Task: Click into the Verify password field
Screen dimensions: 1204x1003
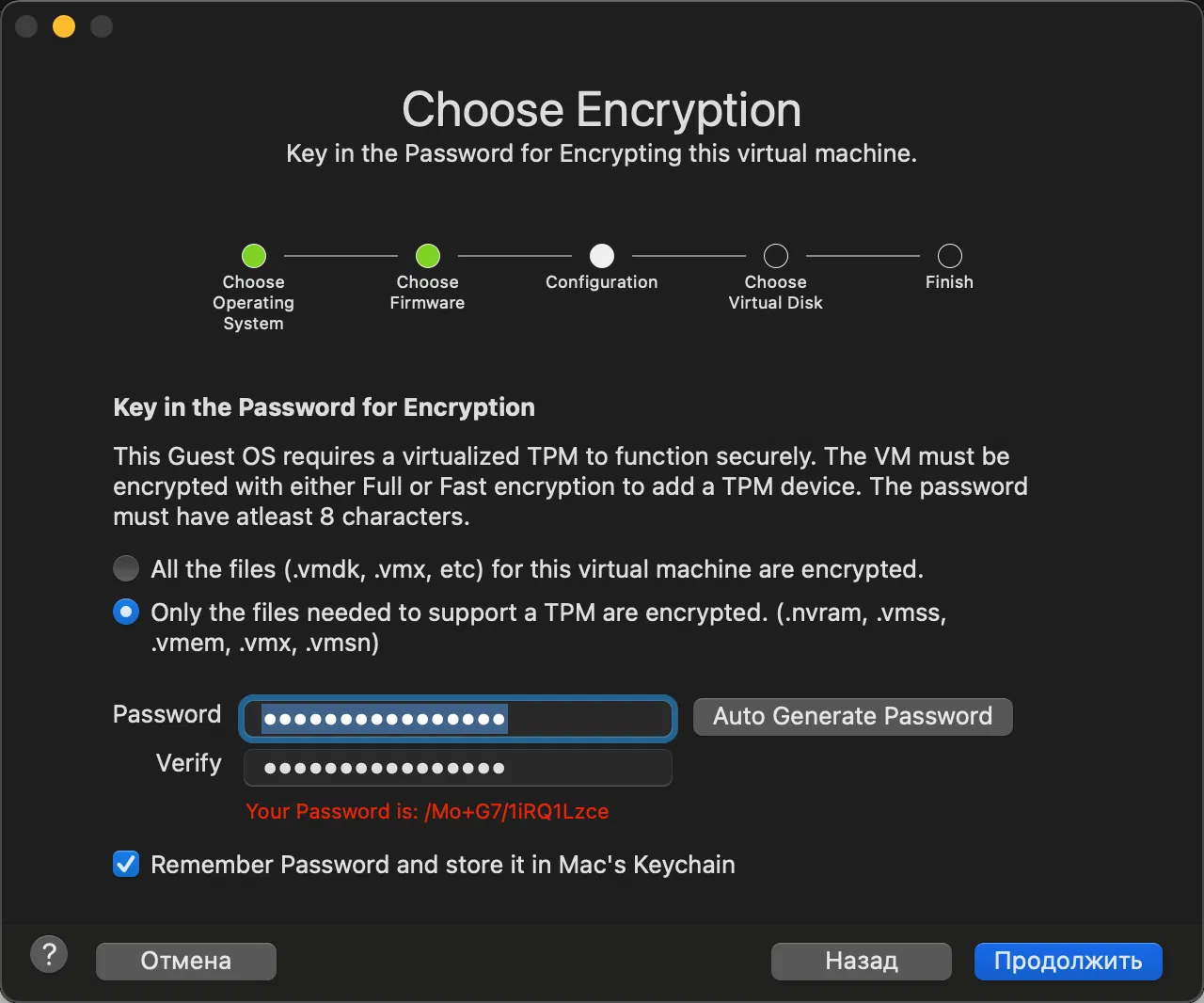Action: coord(457,768)
